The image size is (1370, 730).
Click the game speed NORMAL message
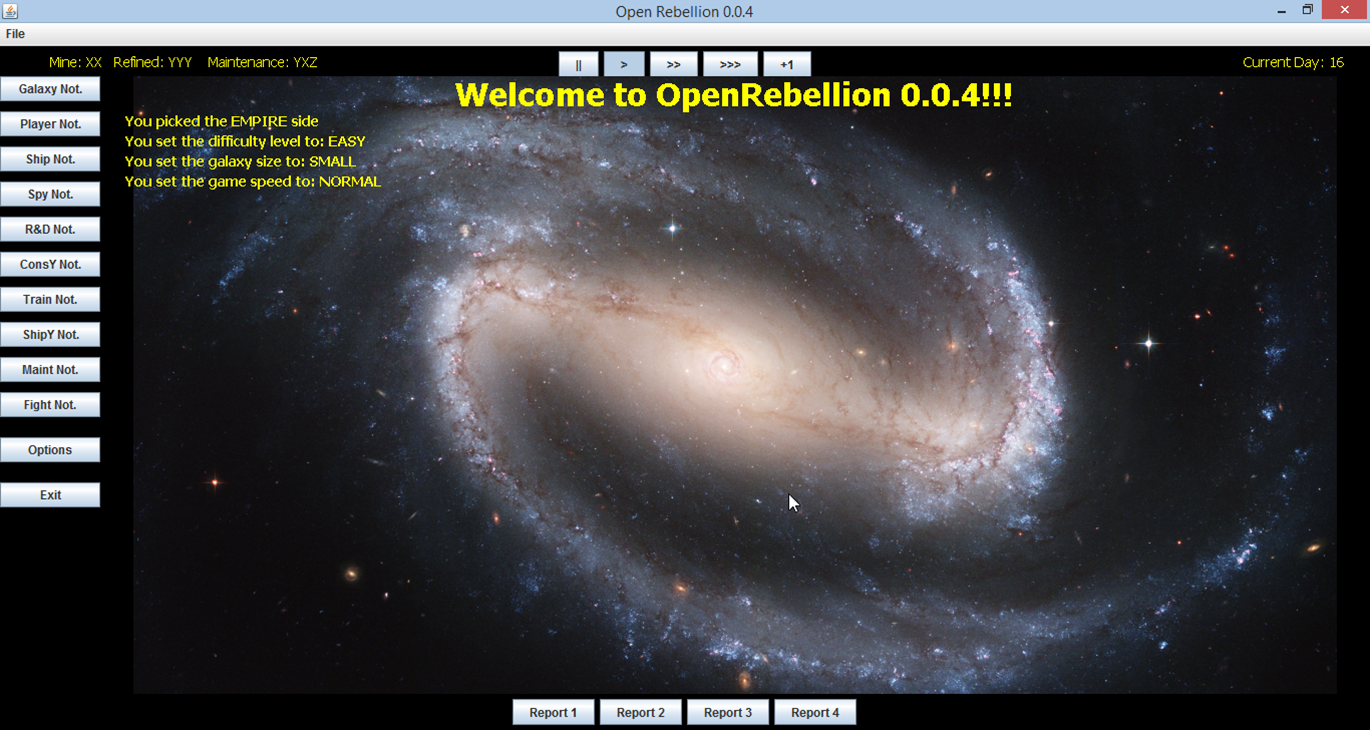(253, 181)
